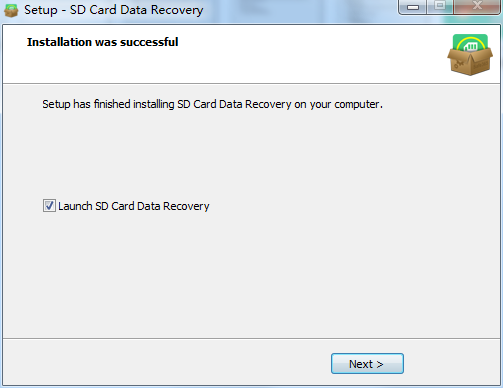Click the blue checkmark inside the launch box
The width and height of the screenshot is (503, 388).
point(49,205)
